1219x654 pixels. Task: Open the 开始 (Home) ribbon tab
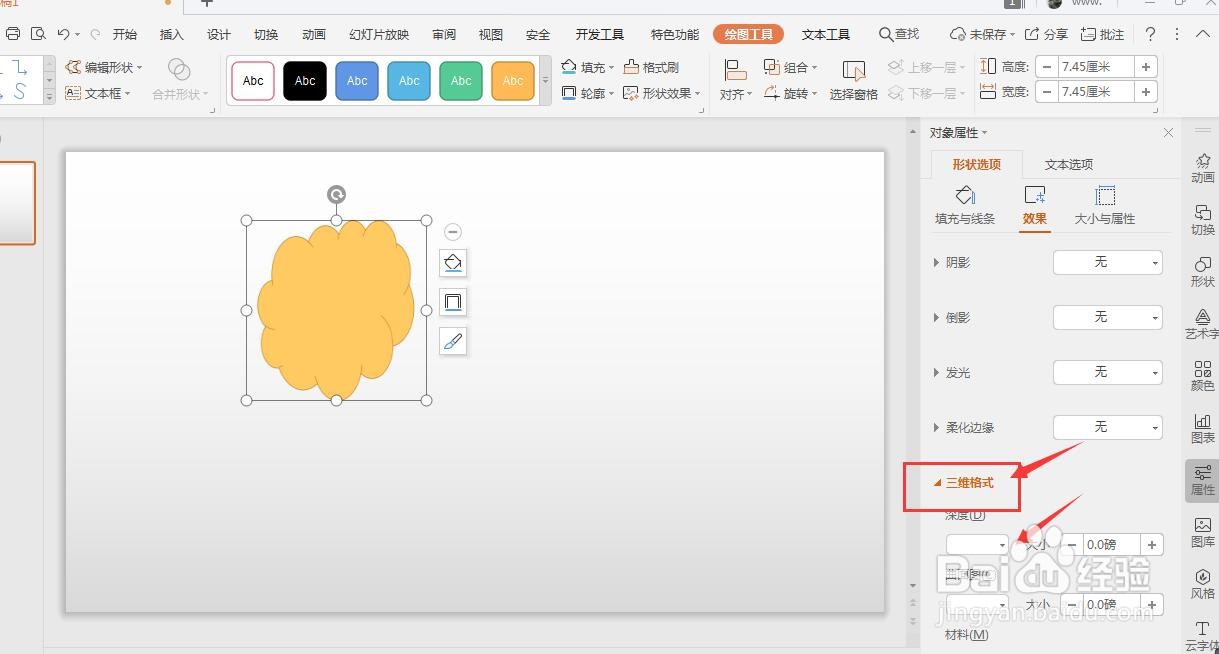[x=125, y=34]
